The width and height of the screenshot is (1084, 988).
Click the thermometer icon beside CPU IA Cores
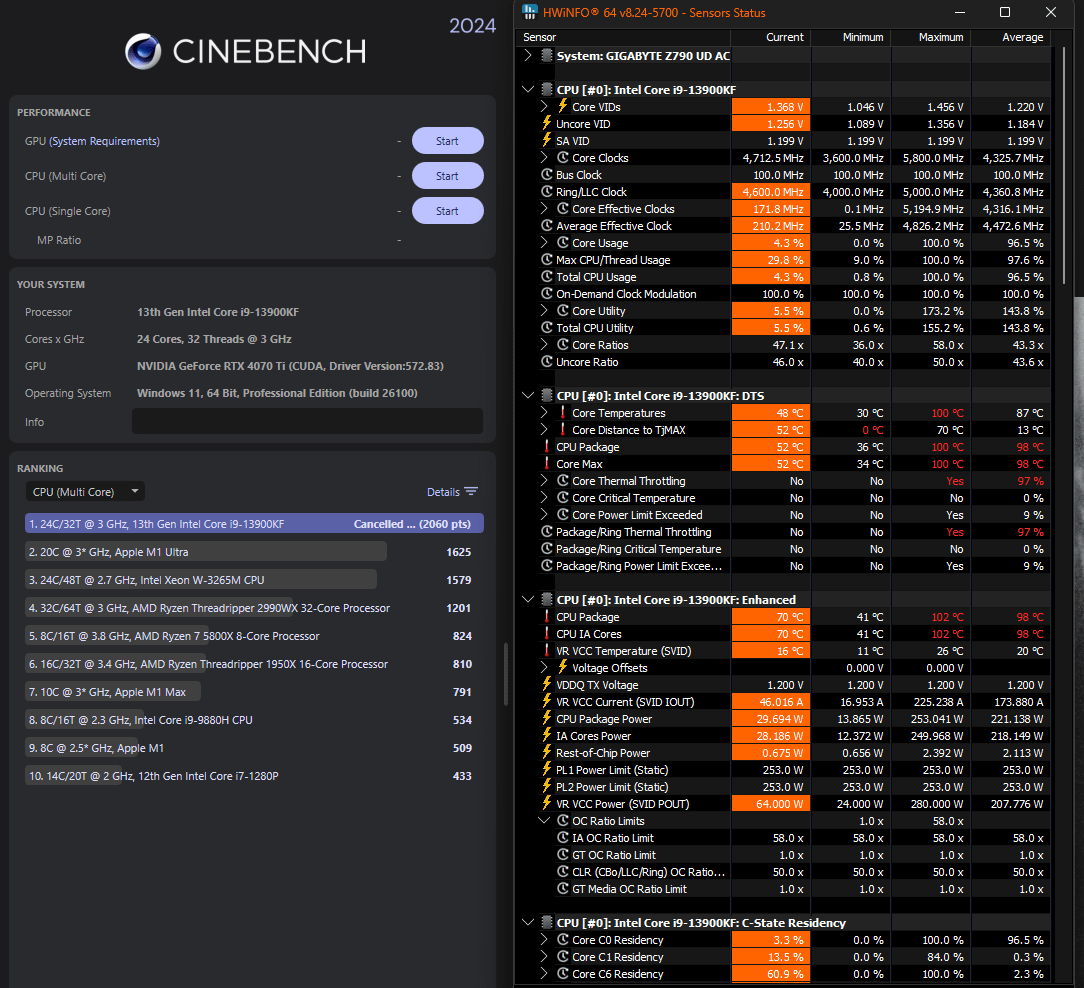(x=547, y=633)
